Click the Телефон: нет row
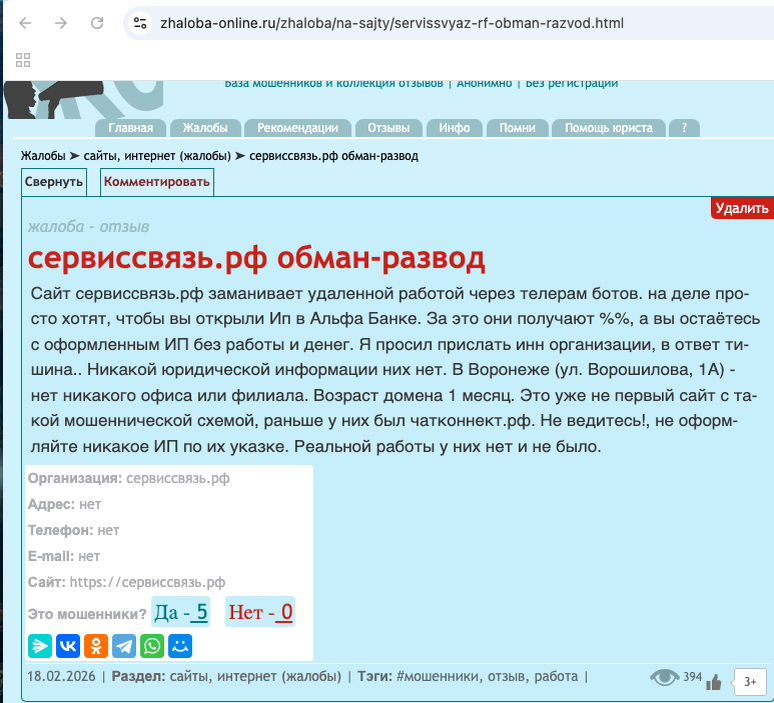This screenshot has height=703, width=774. 74,530
